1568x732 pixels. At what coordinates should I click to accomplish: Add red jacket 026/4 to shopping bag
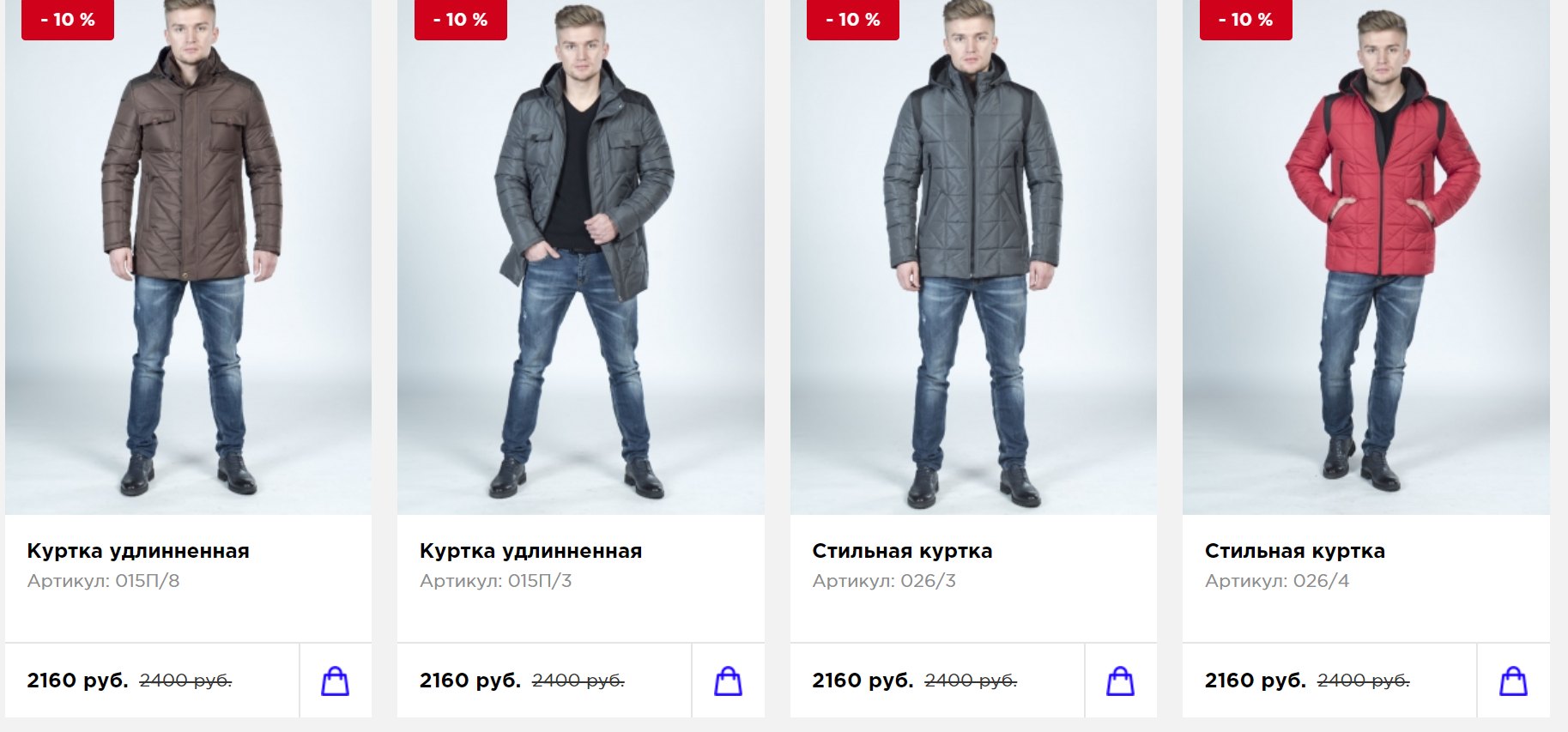tap(1513, 681)
